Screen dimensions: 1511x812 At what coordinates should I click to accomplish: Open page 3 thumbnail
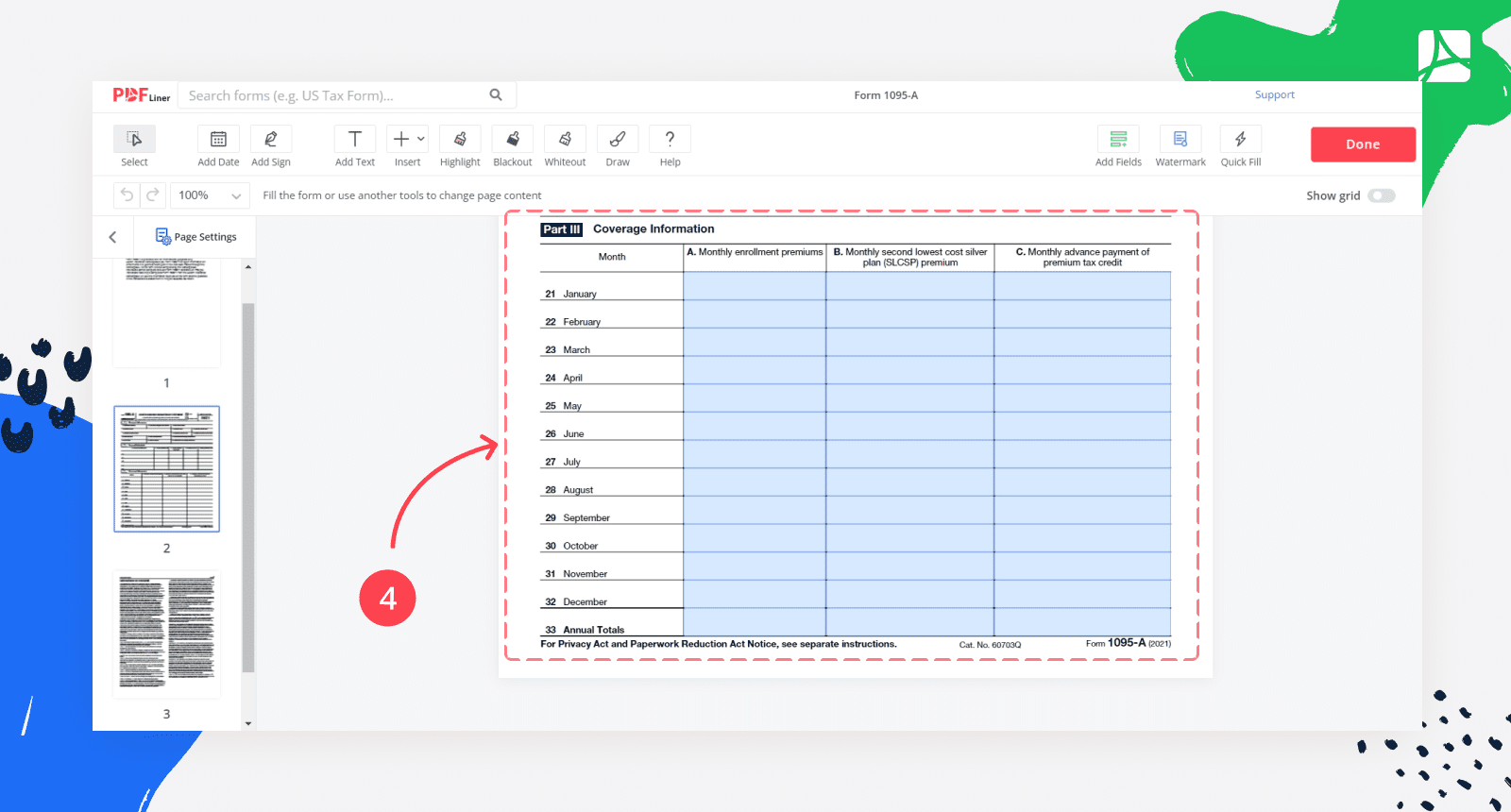167,633
